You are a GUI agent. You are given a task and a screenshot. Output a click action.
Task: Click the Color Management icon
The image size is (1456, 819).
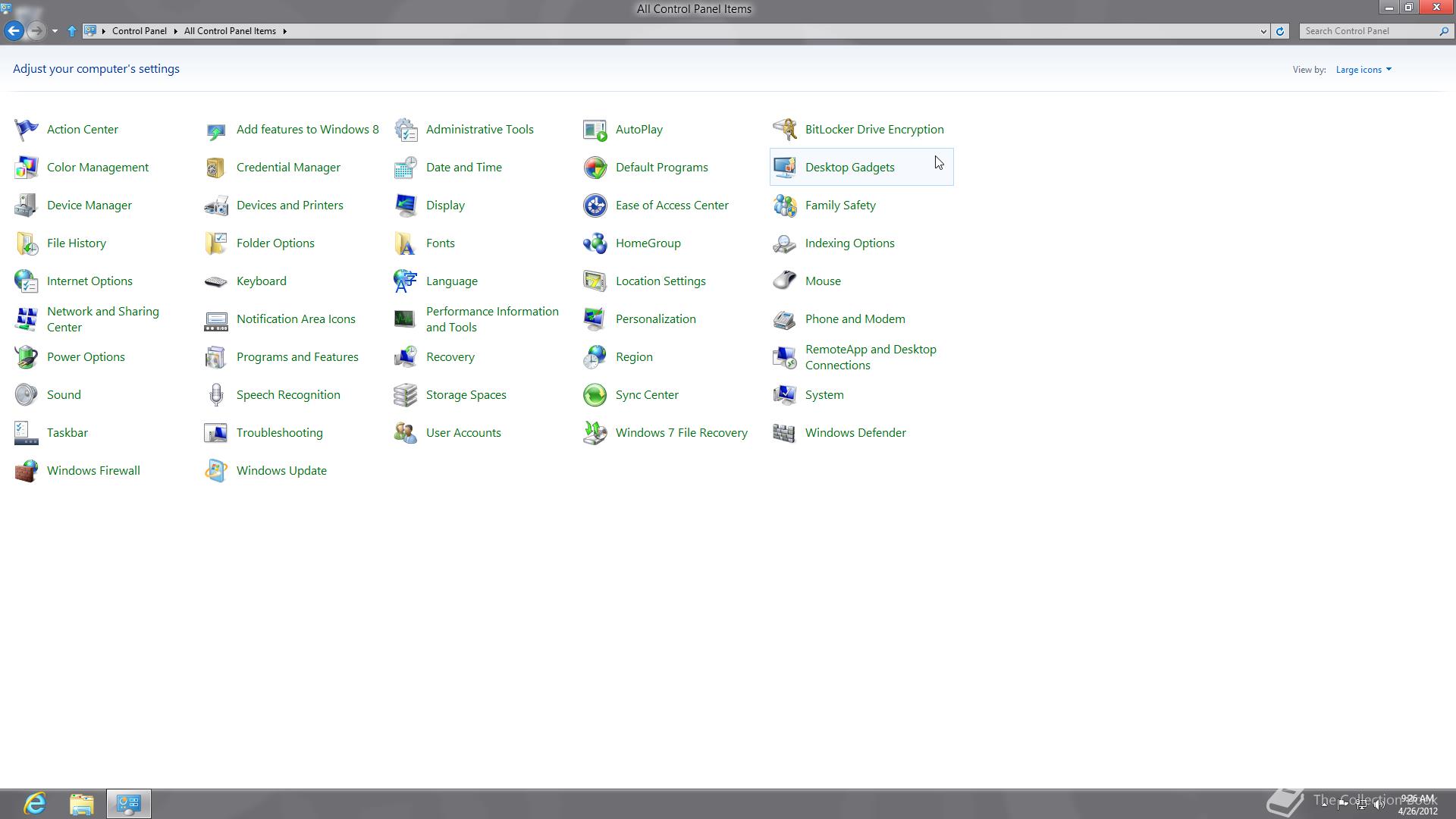point(27,168)
